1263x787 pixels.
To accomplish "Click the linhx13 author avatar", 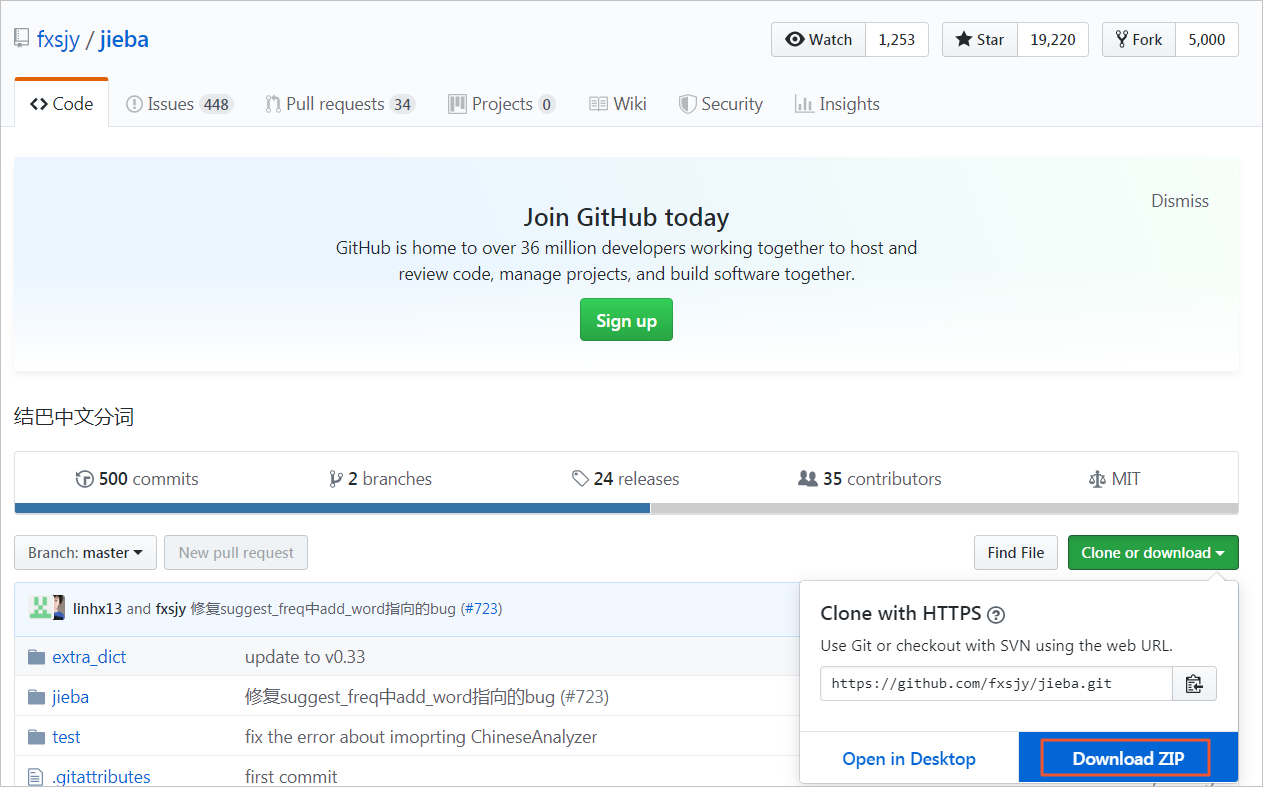I will point(40,608).
